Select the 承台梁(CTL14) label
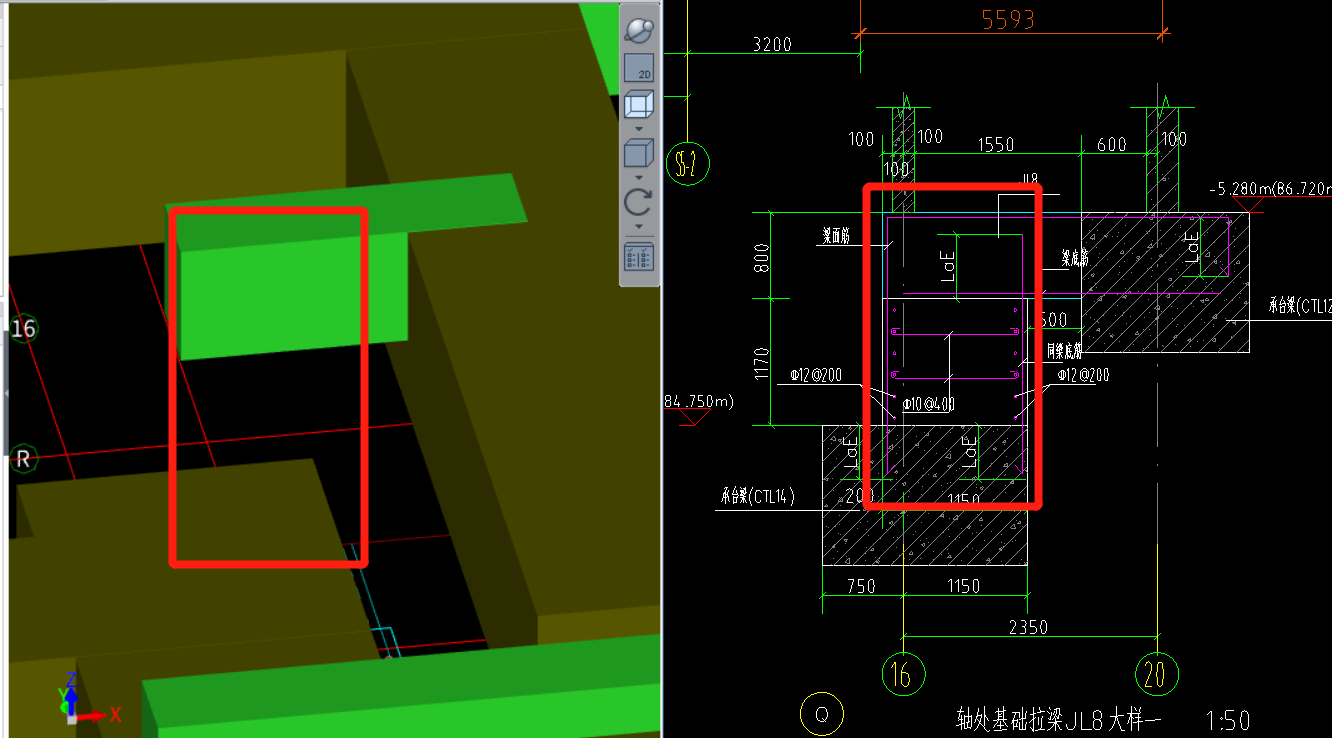This screenshot has height=738, width=1332. point(756,496)
